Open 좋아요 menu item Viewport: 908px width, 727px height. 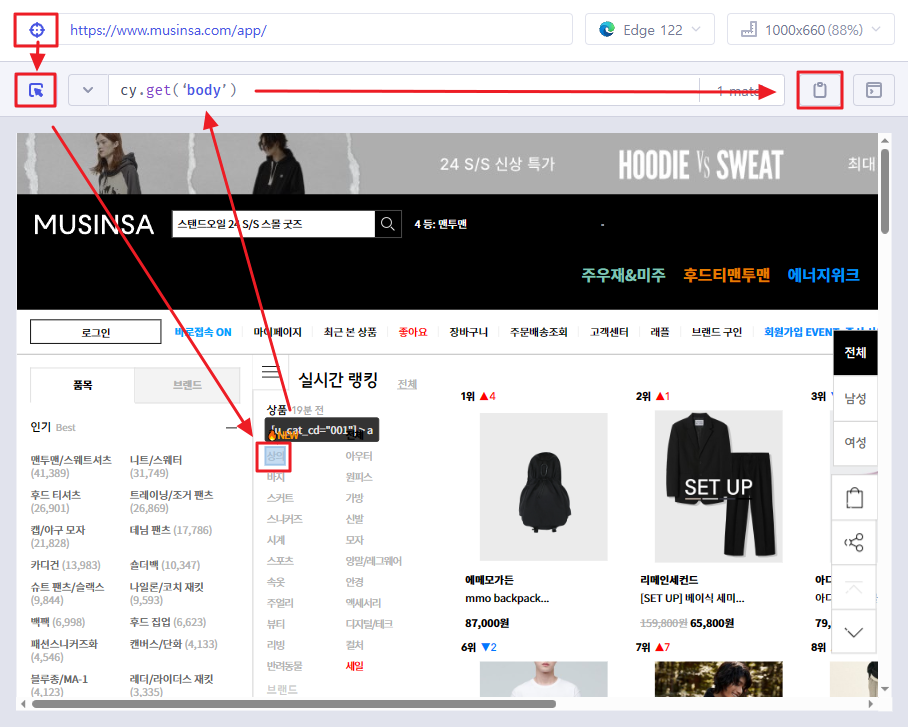pos(413,332)
